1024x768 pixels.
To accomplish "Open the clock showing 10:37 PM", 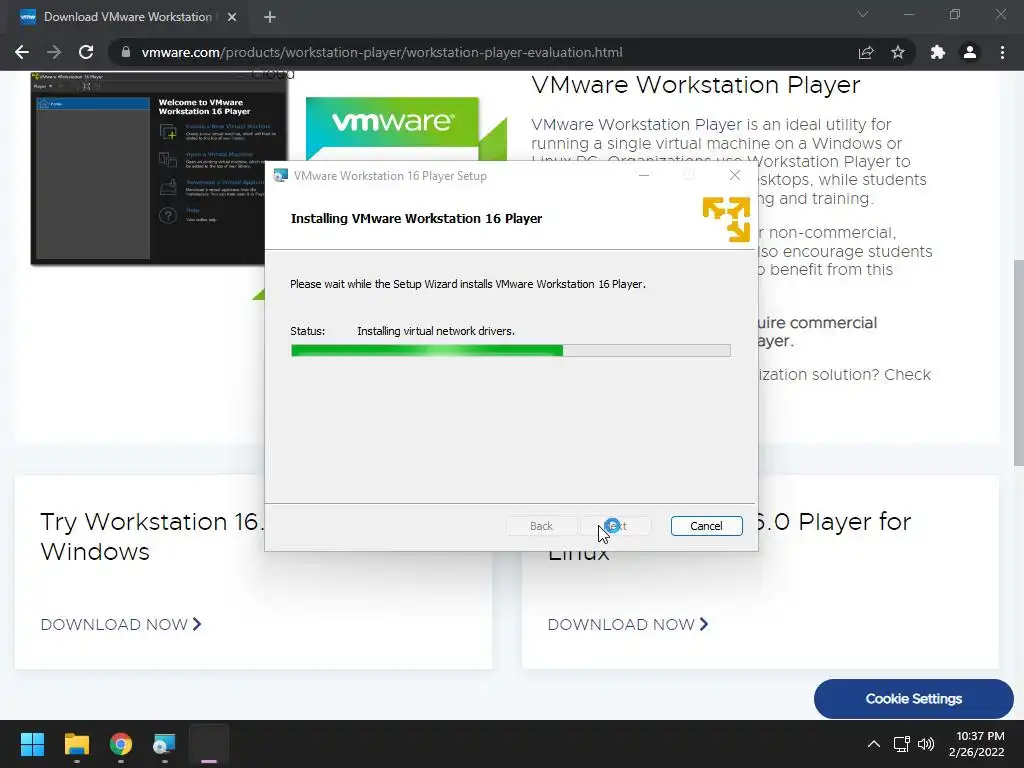I will click(977, 744).
